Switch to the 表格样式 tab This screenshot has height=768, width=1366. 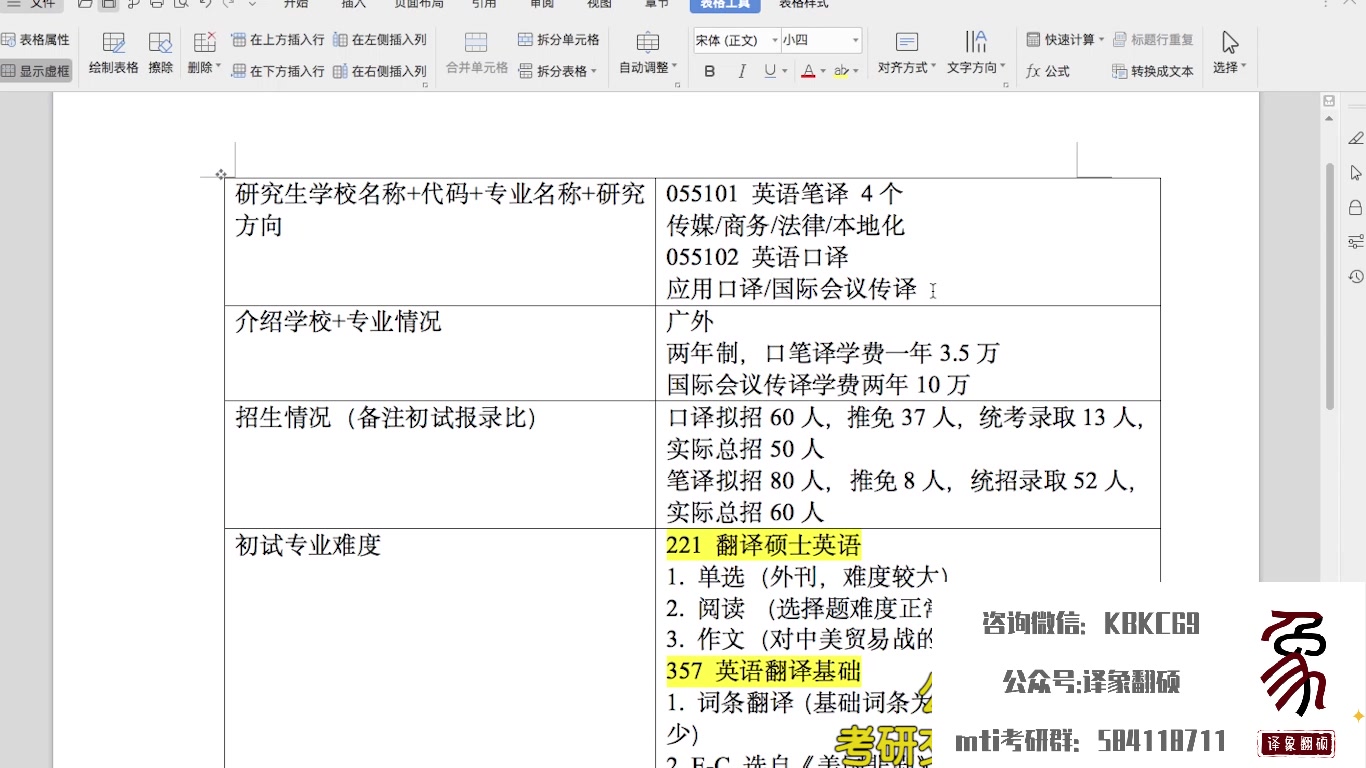click(x=804, y=4)
